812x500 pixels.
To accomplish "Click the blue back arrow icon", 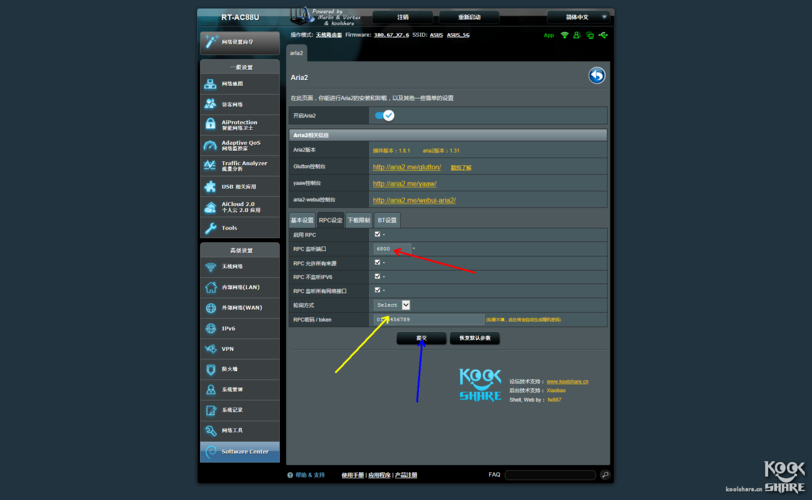I will click(x=597, y=76).
